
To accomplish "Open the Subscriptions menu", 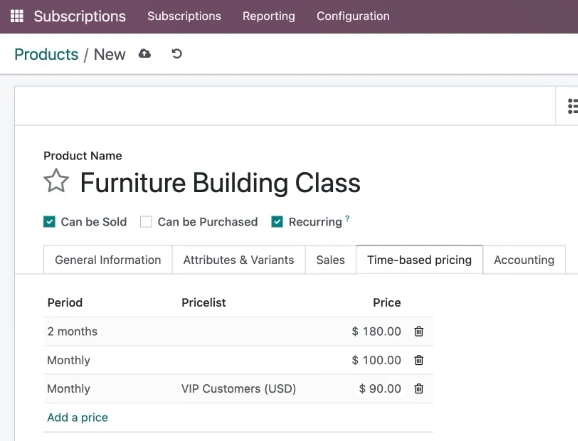I will (184, 16).
